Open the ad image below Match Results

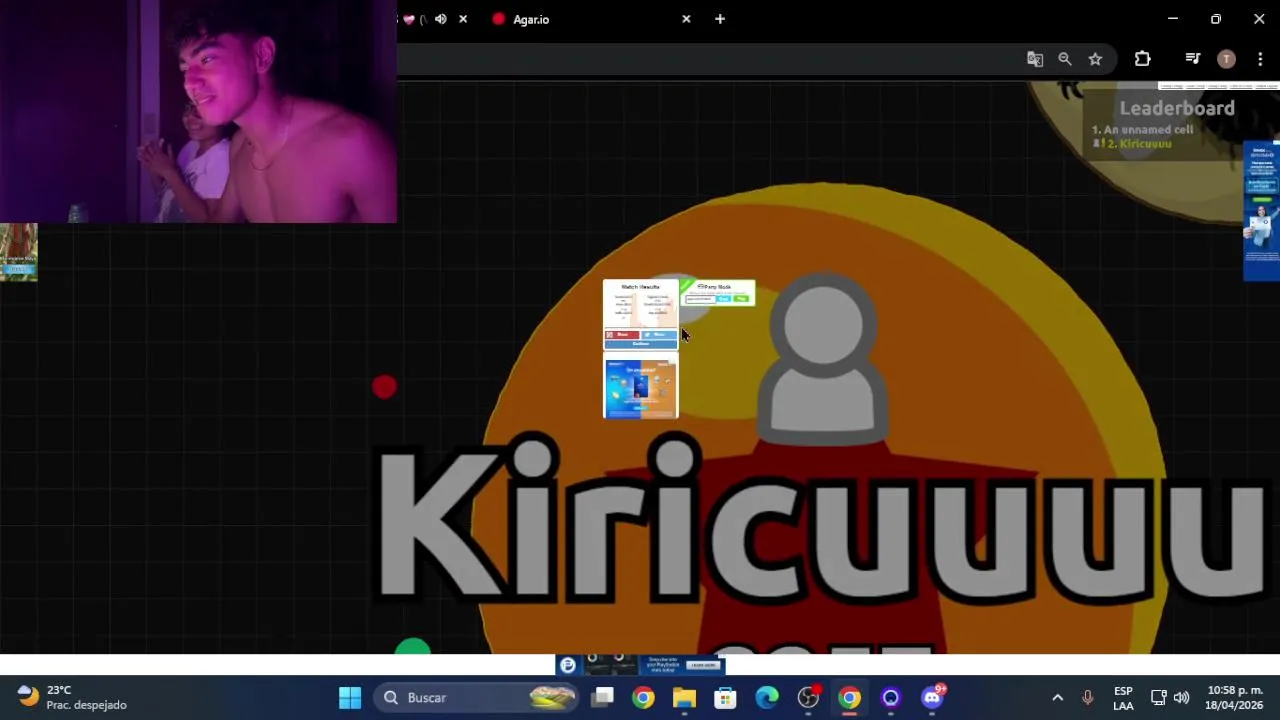tap(641, 387)
